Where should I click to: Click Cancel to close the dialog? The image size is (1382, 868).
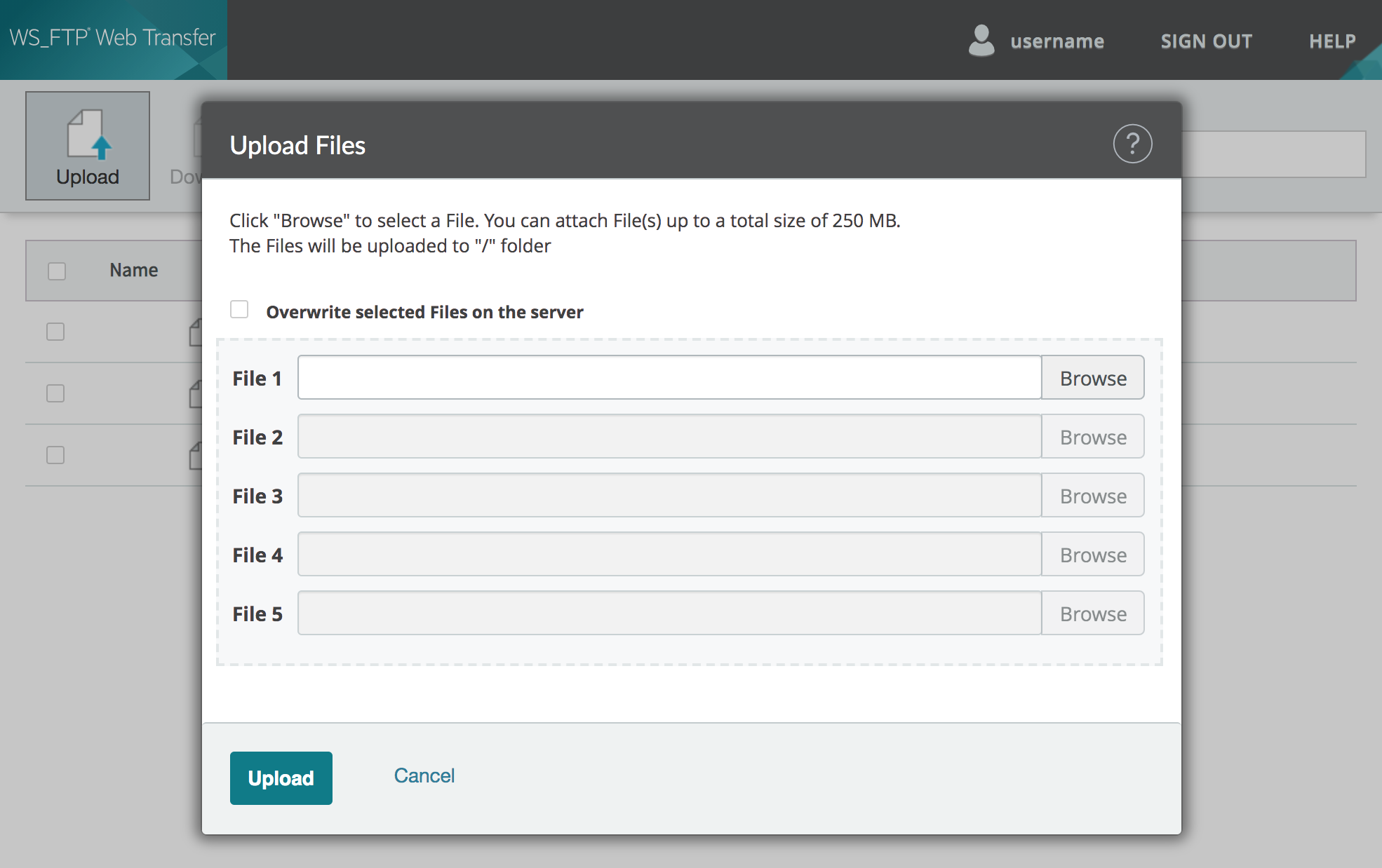click(423, 775)
